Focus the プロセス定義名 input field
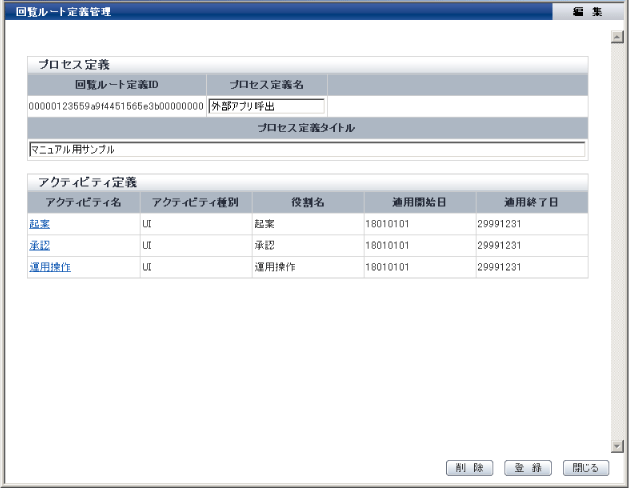The height and width of the screenshot is (488, 629). point(267,106)
